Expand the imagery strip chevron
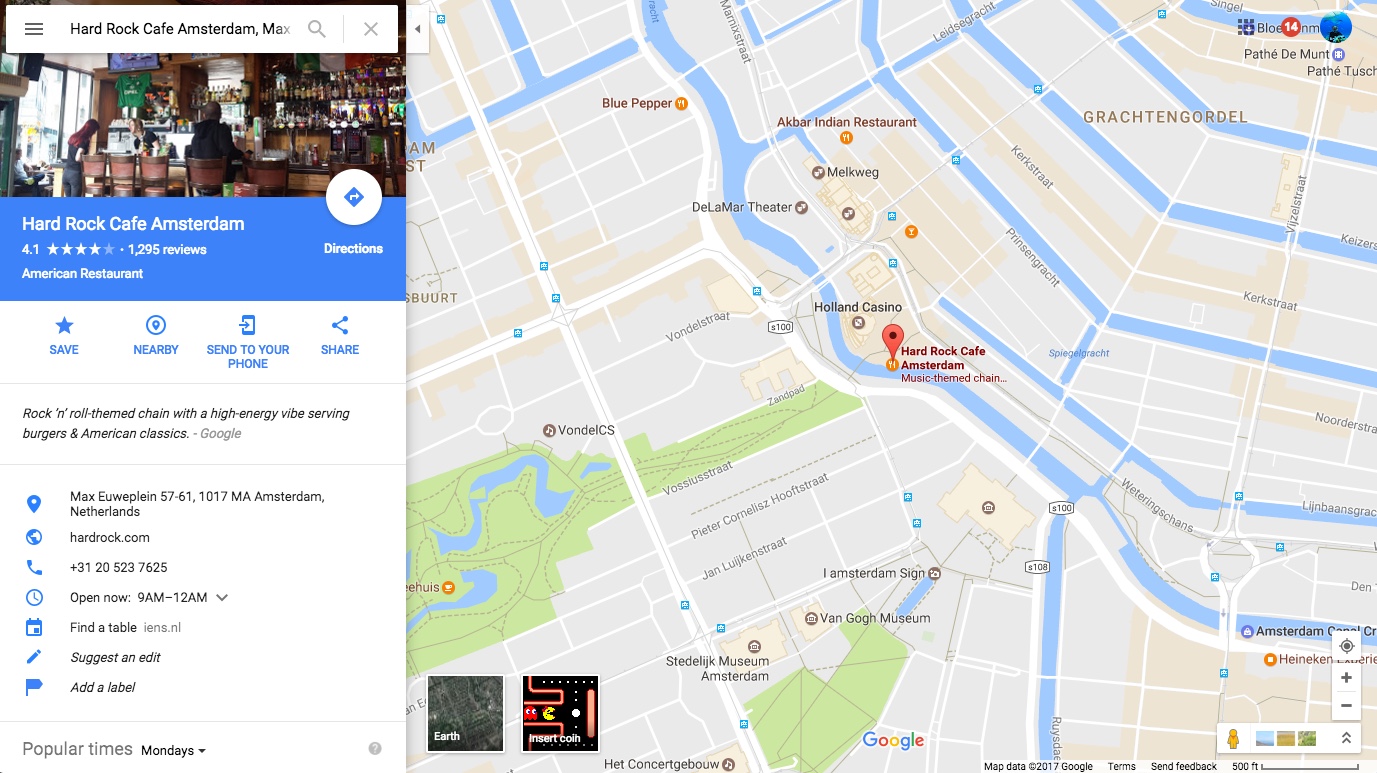1377x773 pixels. (1346, 739)
